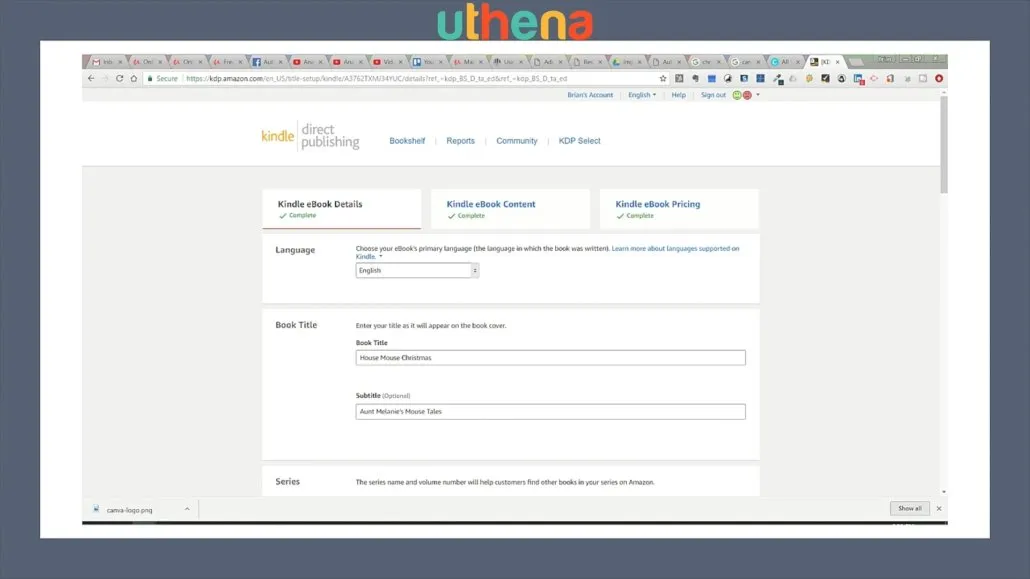1030x579 pixels.
Task: Switch to the Google Drive browser tab
Action: [x=627, y=62]
